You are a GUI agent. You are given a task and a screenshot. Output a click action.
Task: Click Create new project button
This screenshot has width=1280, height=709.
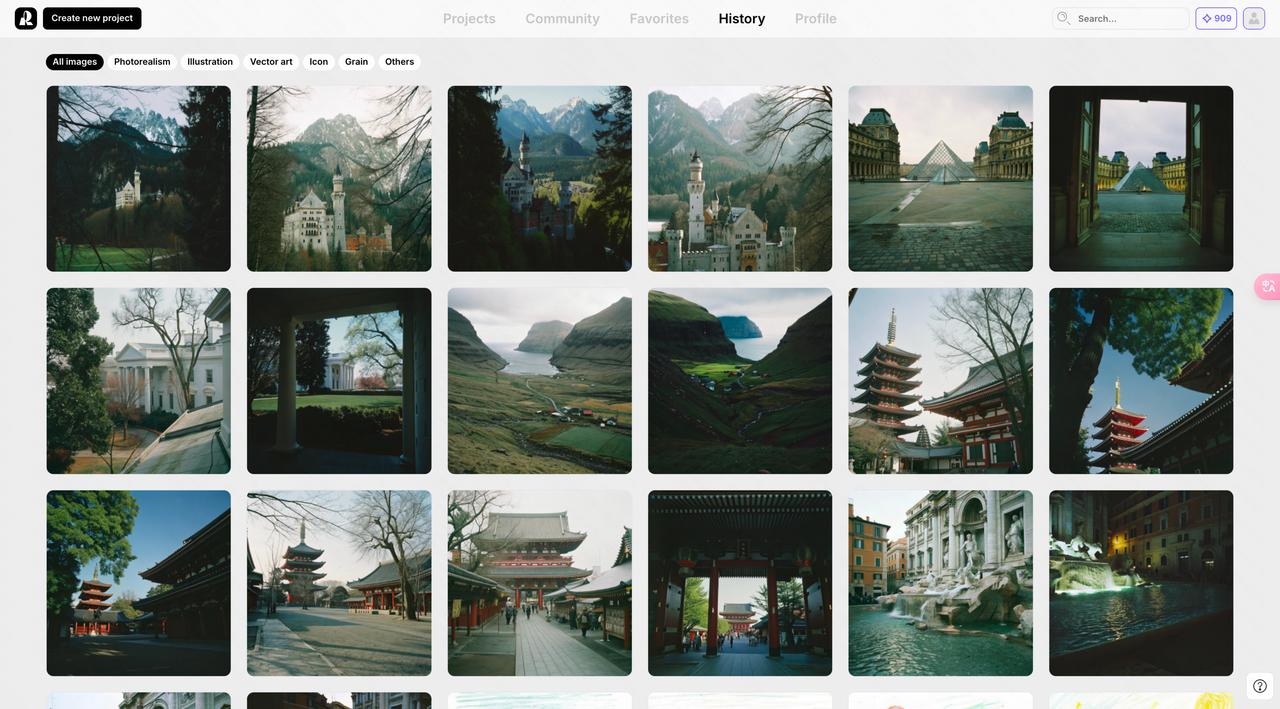pyautogui.click(x=92, y=18)
